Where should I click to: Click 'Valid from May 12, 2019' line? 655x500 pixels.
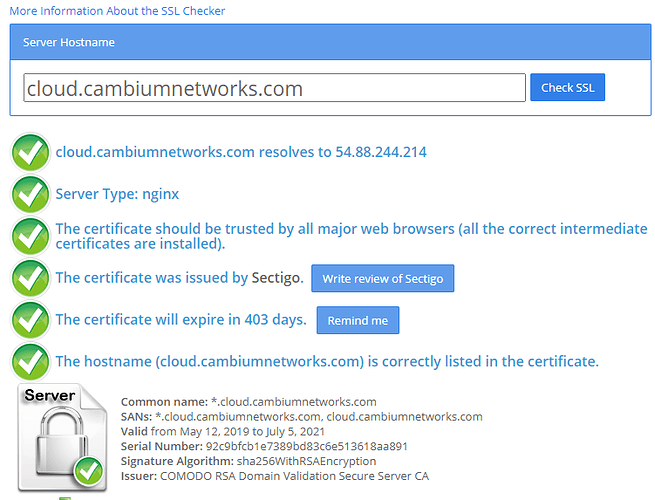(x=223, y=431)
